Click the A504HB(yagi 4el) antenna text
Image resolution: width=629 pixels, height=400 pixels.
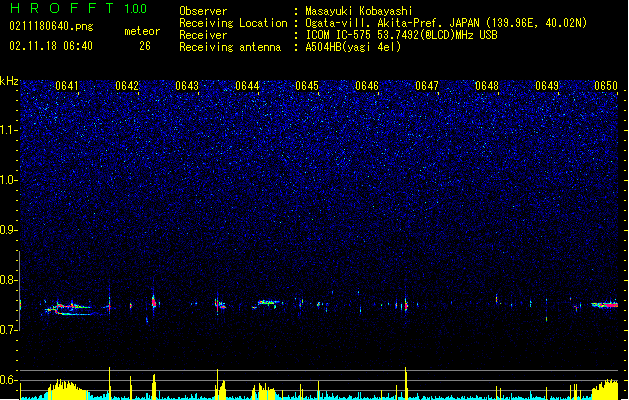point(353,47)
